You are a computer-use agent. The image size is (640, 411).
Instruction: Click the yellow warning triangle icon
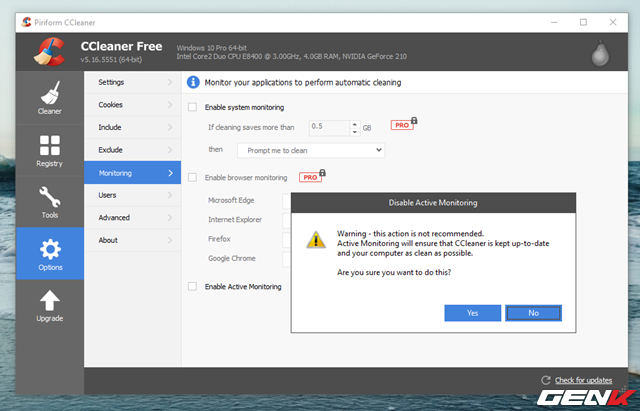click(x=316, y=240)
